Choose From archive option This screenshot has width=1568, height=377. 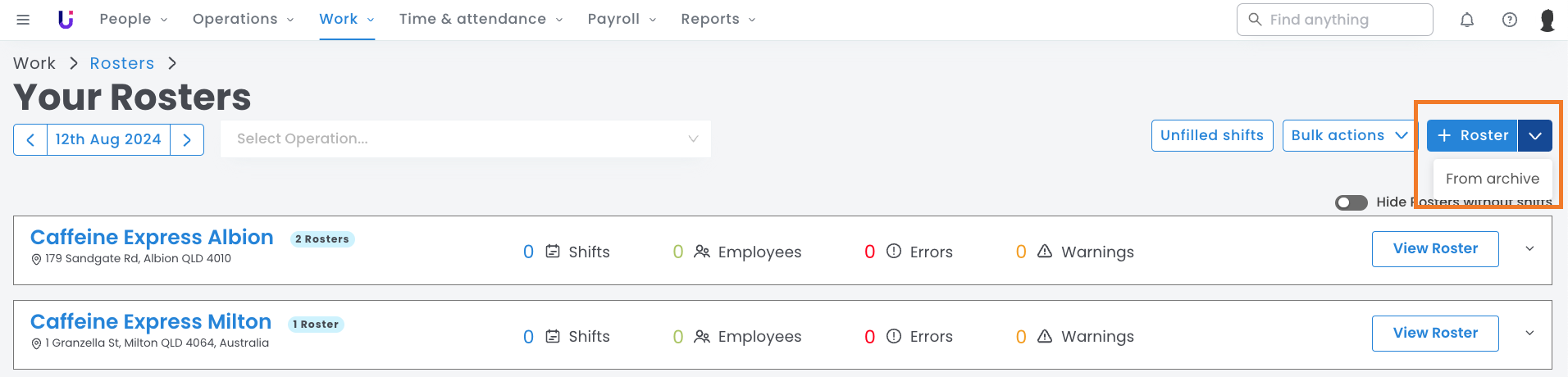tap(1492, 179)
